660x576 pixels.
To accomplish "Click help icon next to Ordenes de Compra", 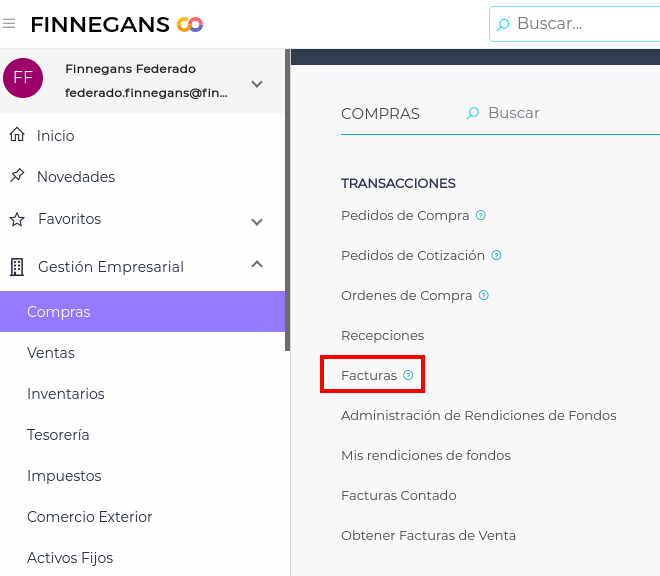I will pyautogui.click(x=484, y=295).
